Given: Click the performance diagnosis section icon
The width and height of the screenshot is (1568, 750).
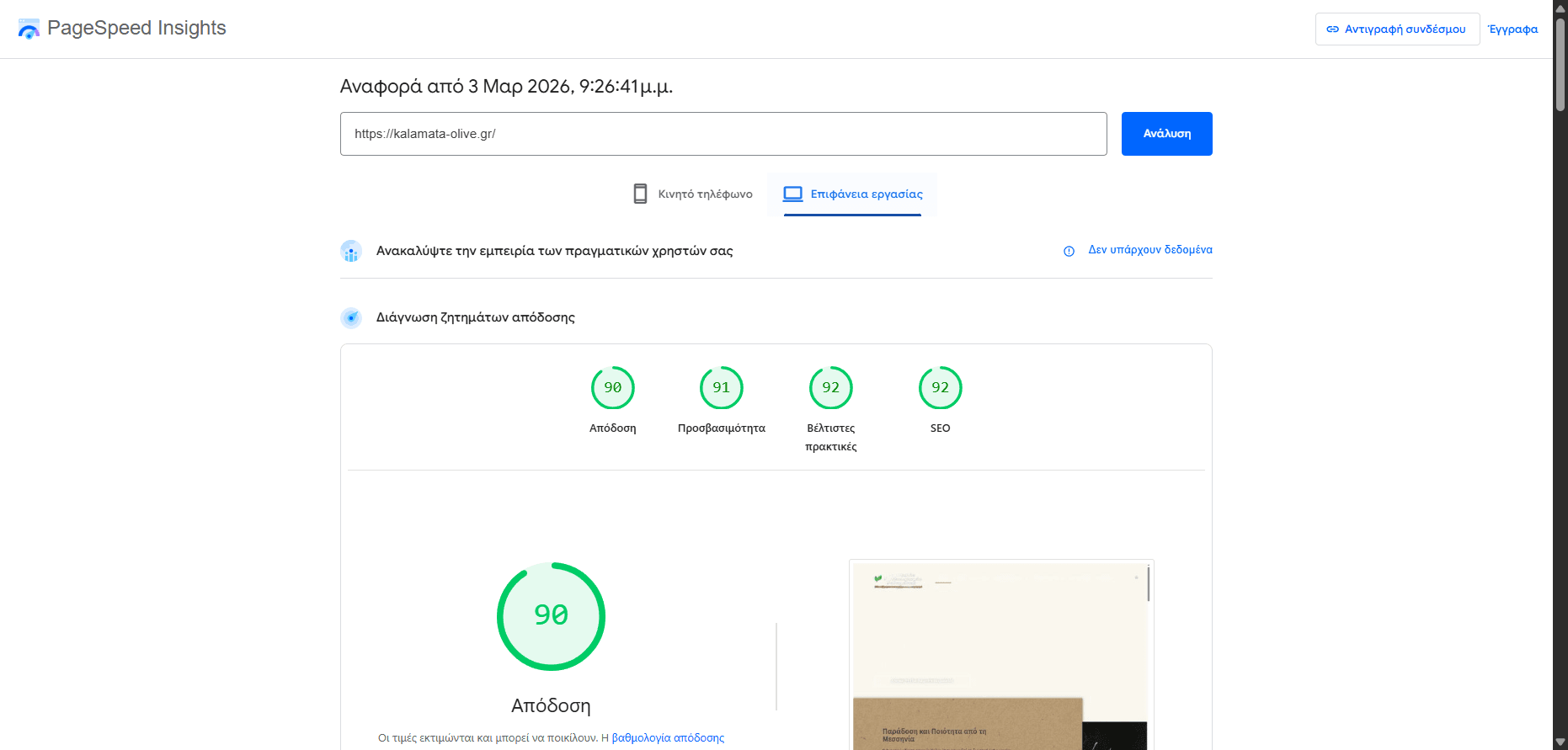Looking at the screenshot, I should pyautogui.click(x=351, y=317).
